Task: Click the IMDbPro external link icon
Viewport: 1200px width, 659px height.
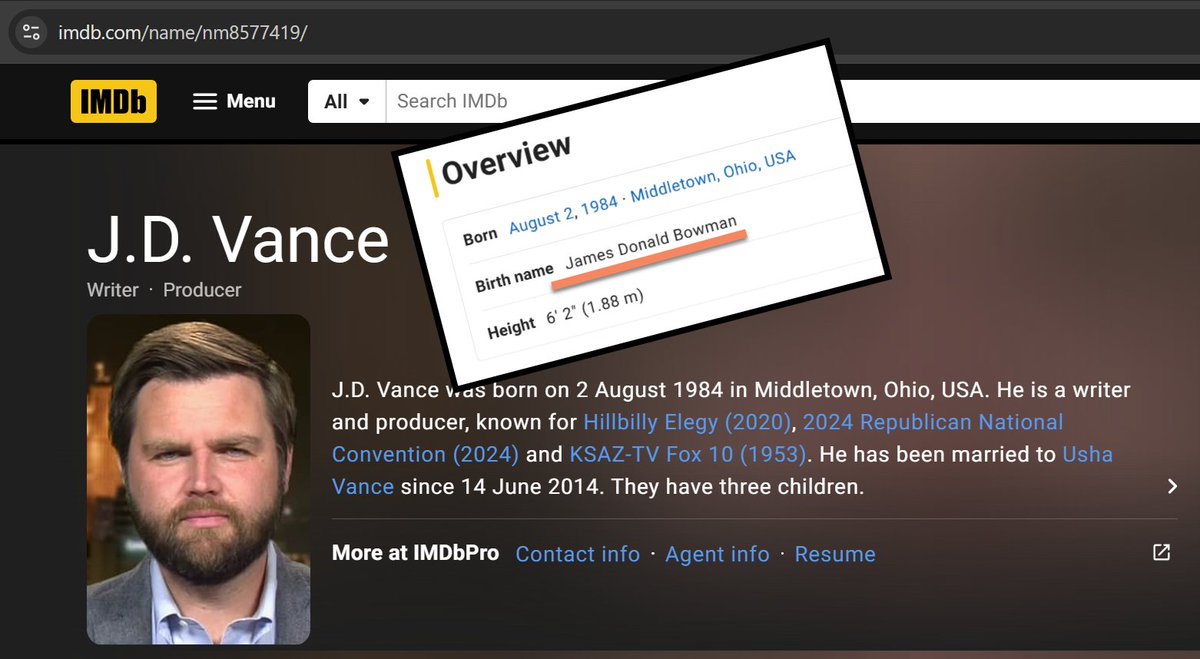Action: 1161,552
